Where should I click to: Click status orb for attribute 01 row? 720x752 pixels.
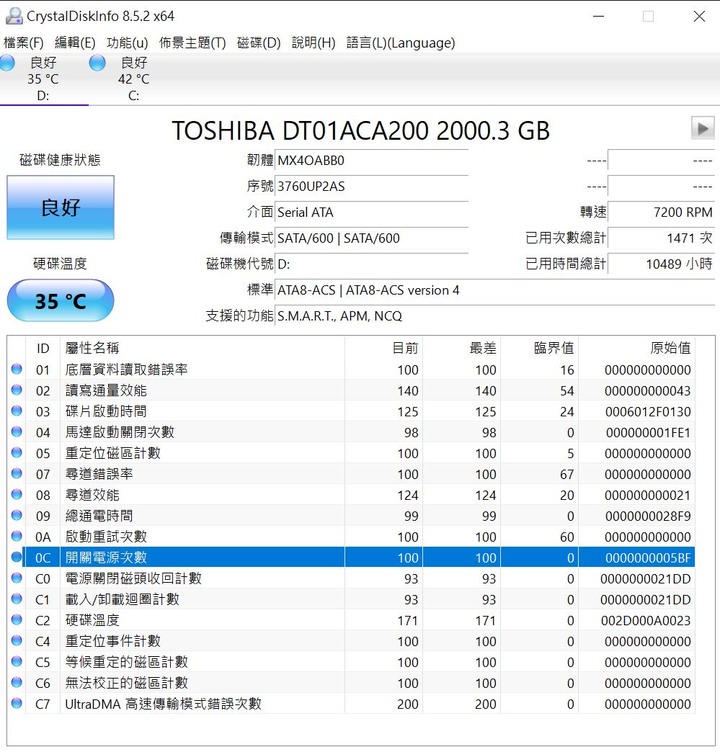17,369
